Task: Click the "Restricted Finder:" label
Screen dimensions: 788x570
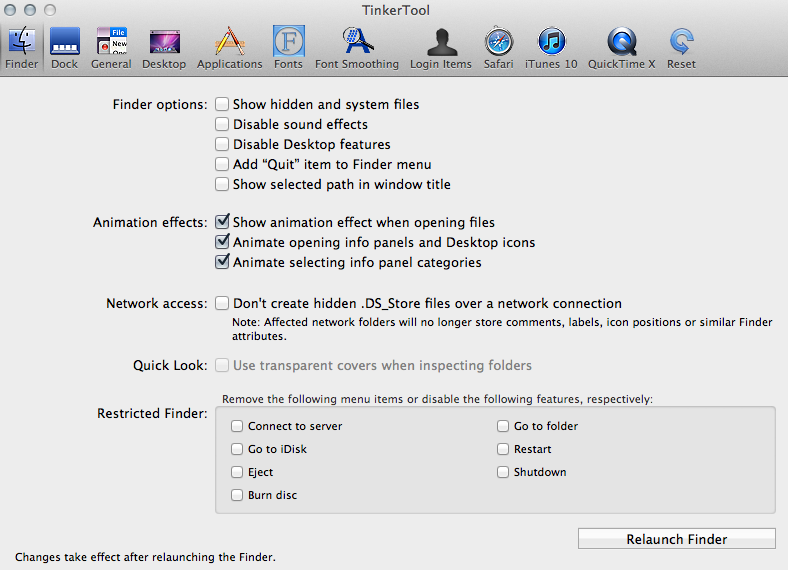Action: (152, 413)
